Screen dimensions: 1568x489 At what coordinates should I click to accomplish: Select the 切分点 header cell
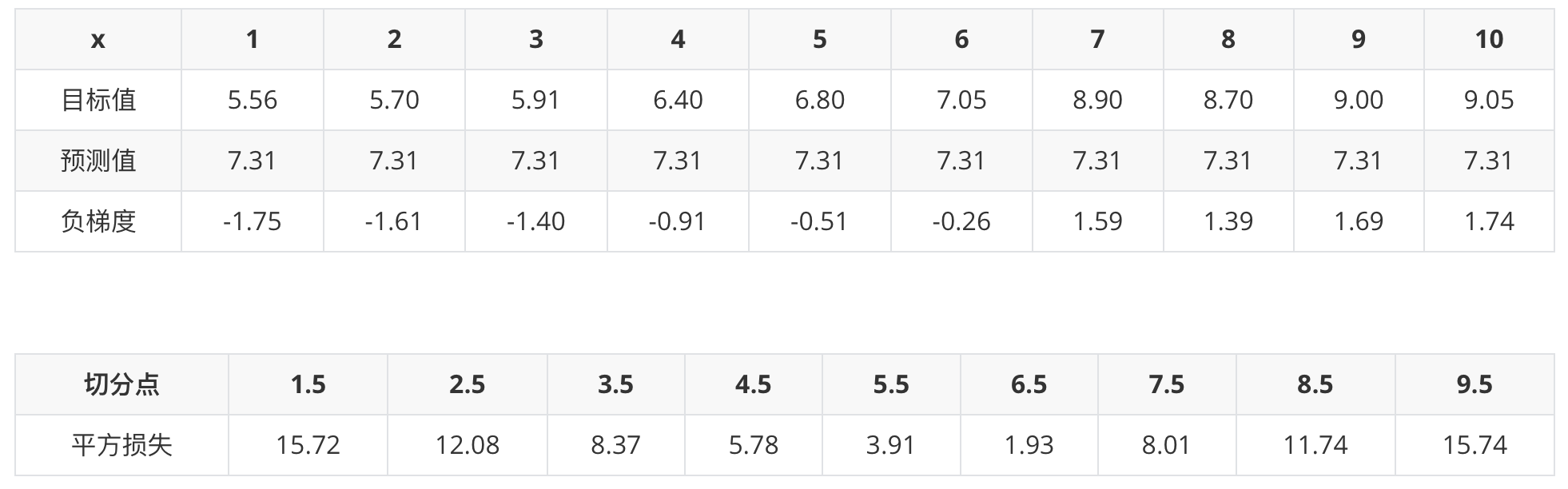pos(121,384)
